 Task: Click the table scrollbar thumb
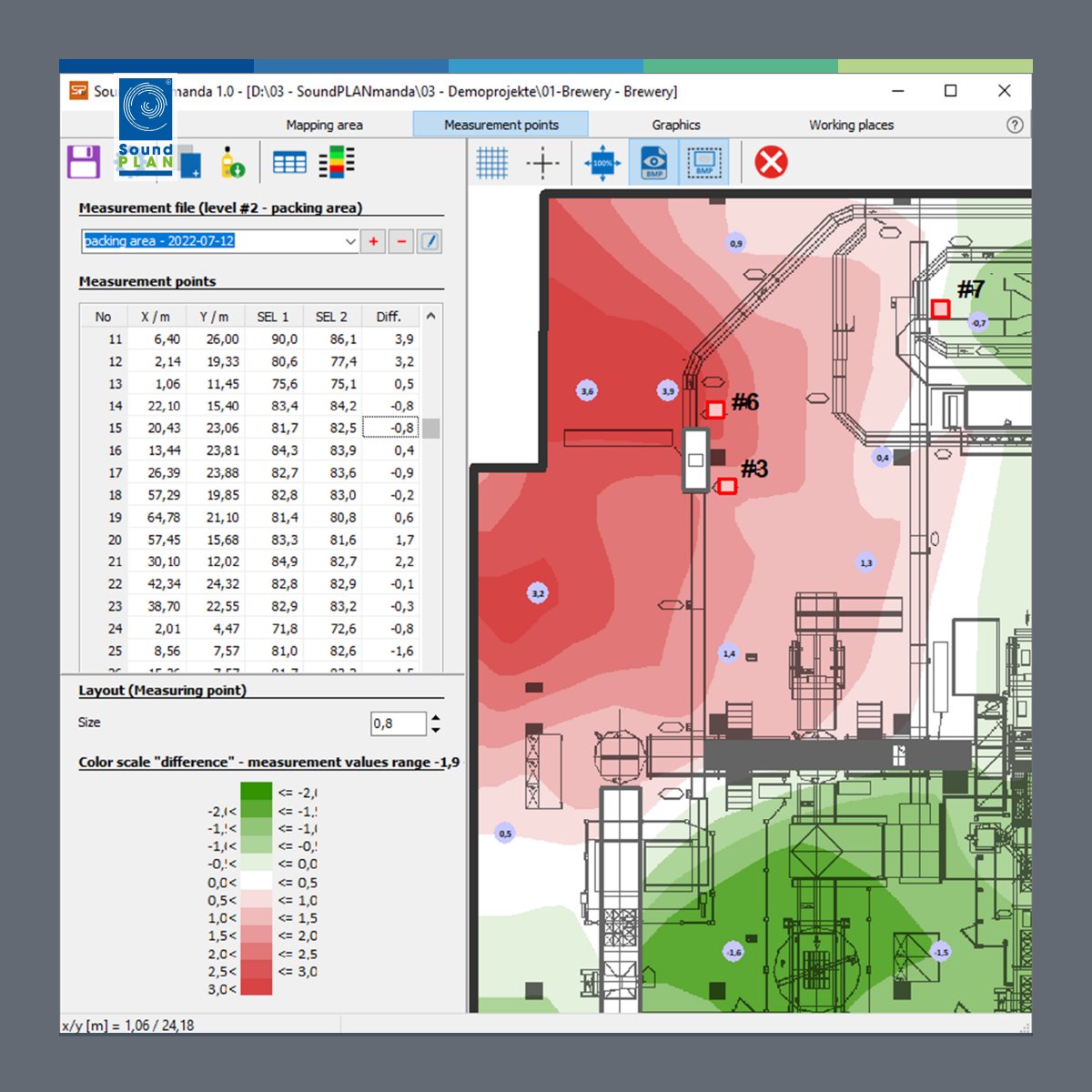tap(430, 429)
